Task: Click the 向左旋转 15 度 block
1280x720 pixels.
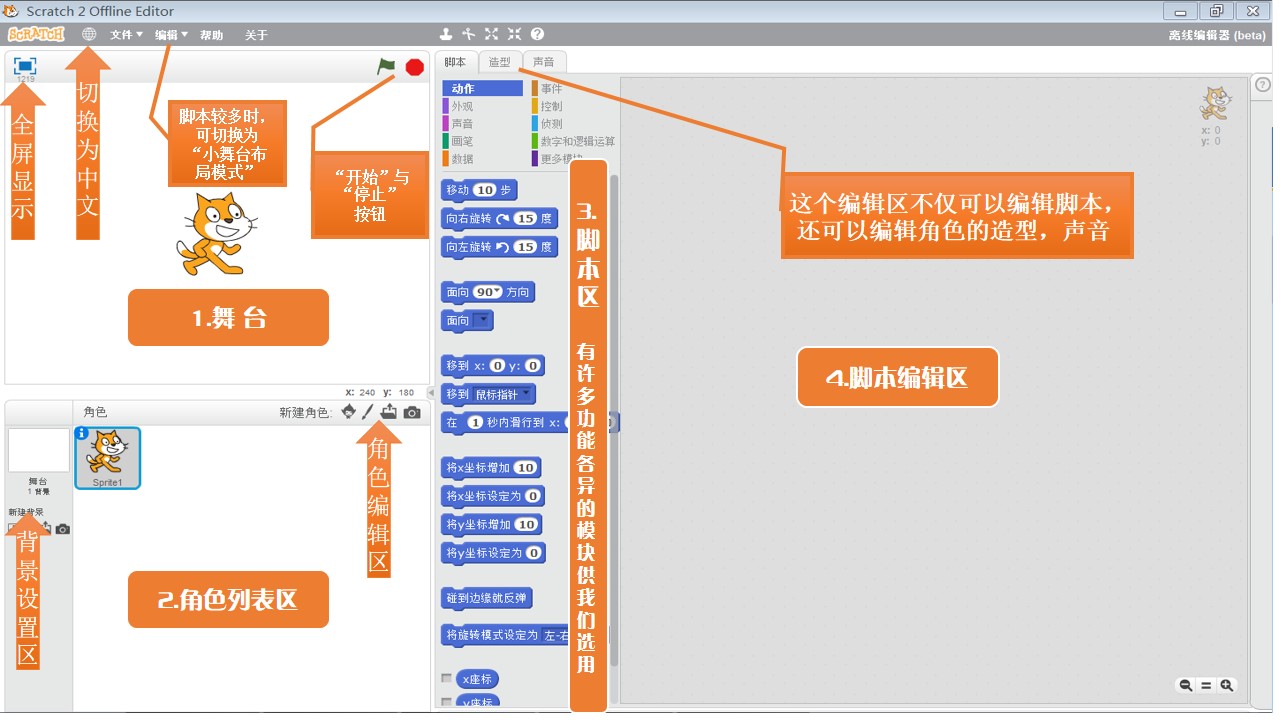Action: [x=499, y=247]
